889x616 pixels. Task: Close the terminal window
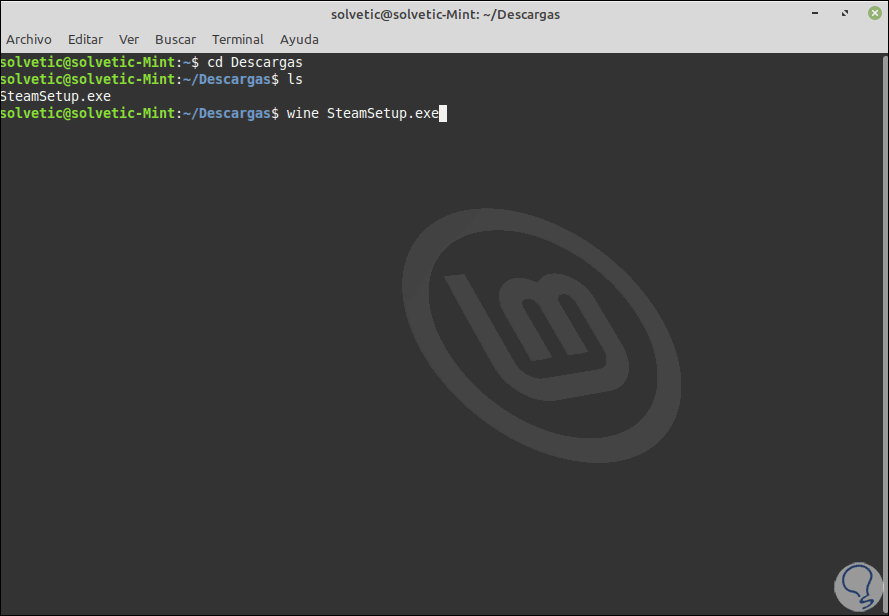coord(875,13)
